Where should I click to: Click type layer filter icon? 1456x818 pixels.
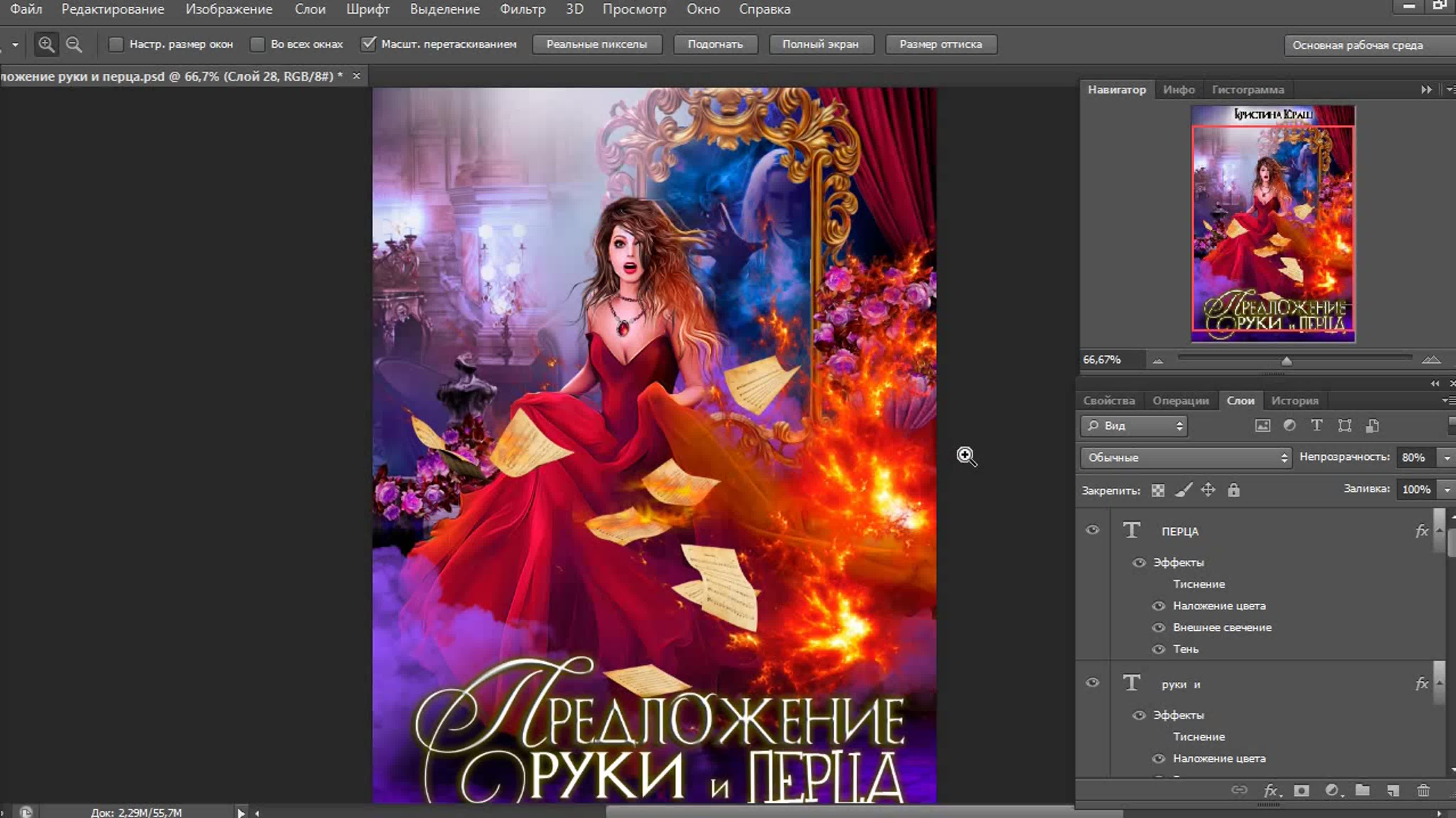[1316, 426]
